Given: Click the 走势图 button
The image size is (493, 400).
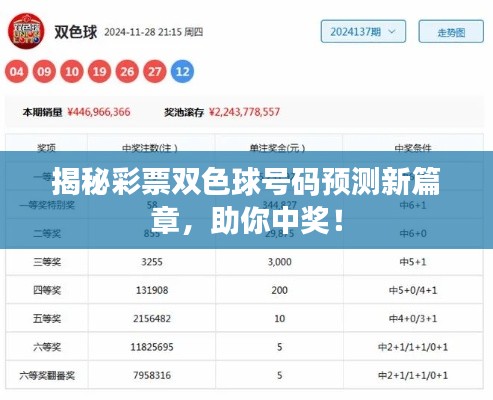Looking at the screenshot, I should click(x=451, y=32).
